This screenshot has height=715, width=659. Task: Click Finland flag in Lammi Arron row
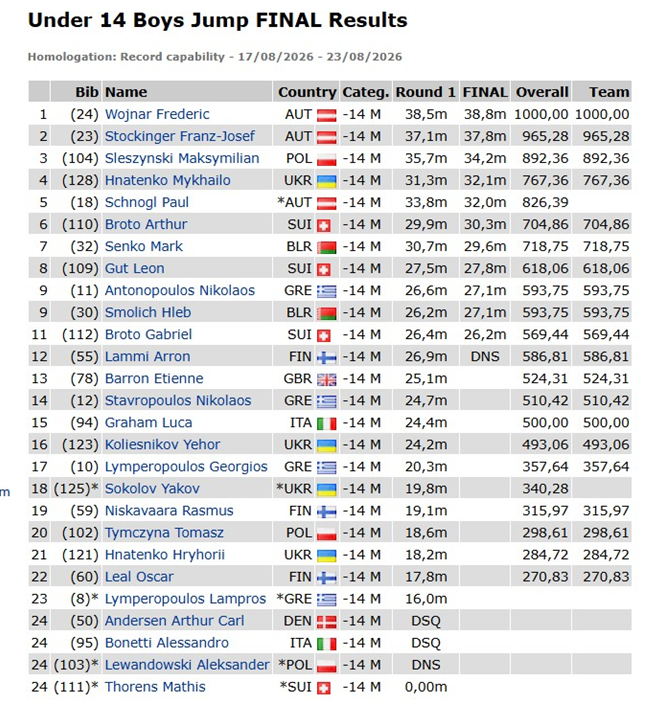tap(326, 358)
